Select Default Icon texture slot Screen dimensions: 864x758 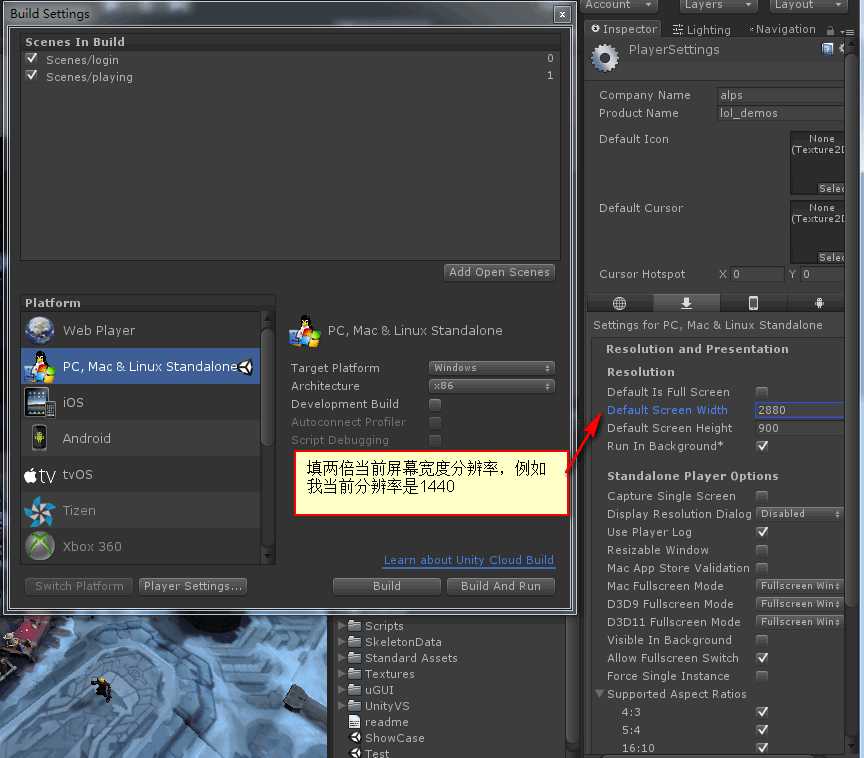click(817, 163)
